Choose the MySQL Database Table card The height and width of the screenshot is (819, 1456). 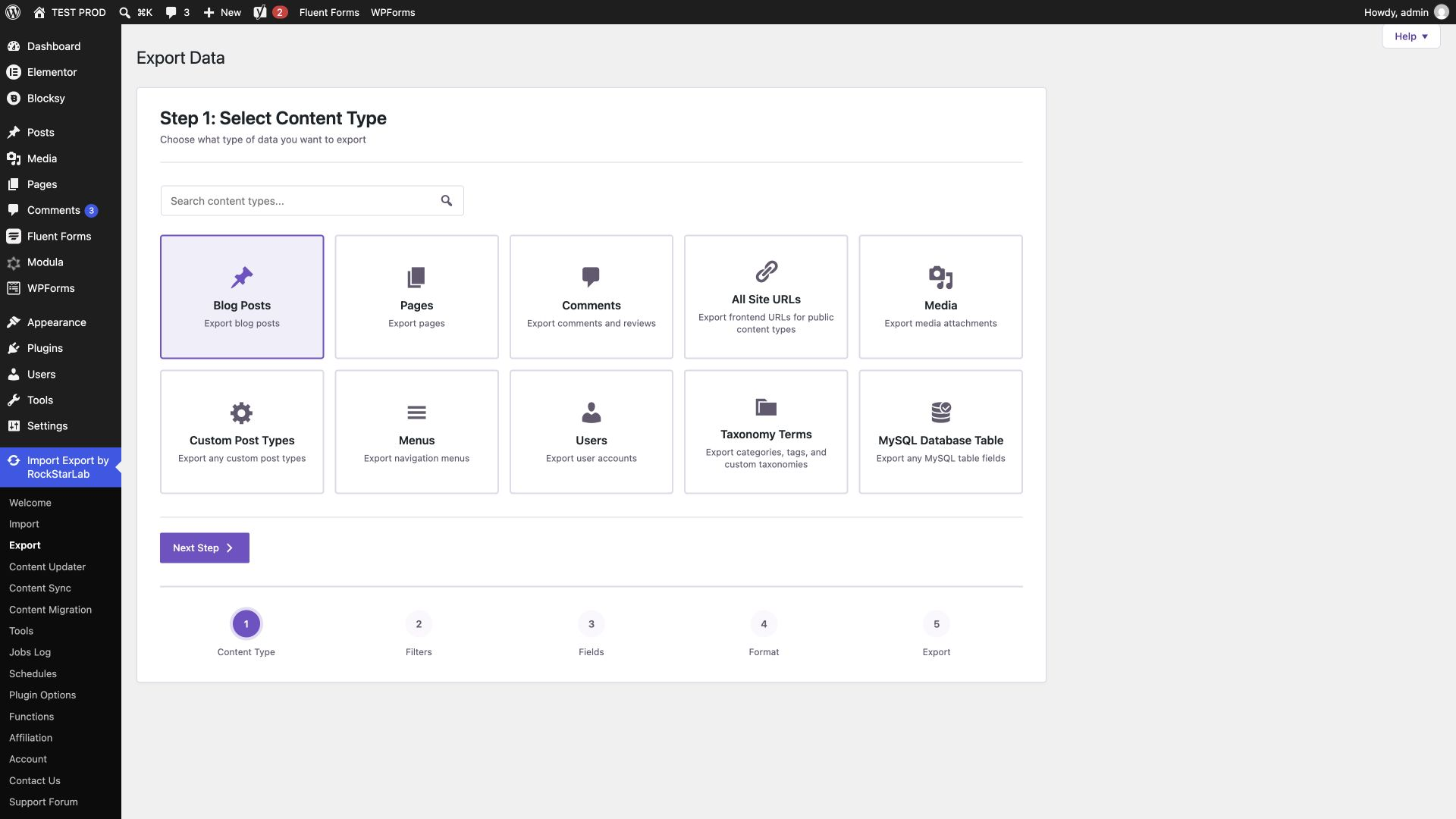(x=940, y=431)
